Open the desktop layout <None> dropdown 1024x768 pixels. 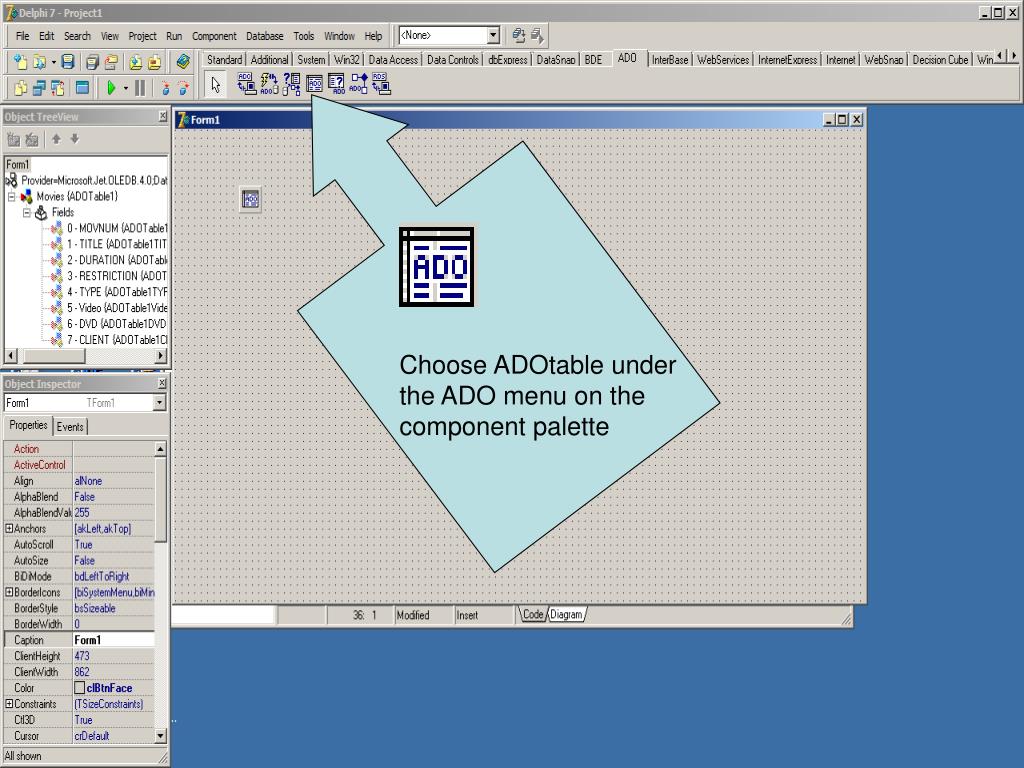pos(493,35)
